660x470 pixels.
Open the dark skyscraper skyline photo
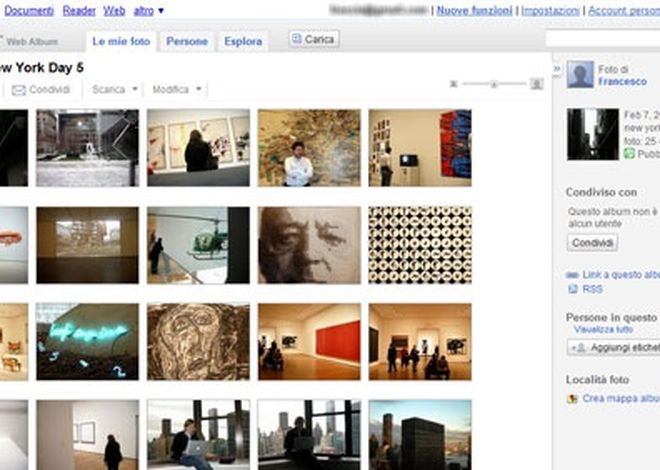(x=420, y=435)
